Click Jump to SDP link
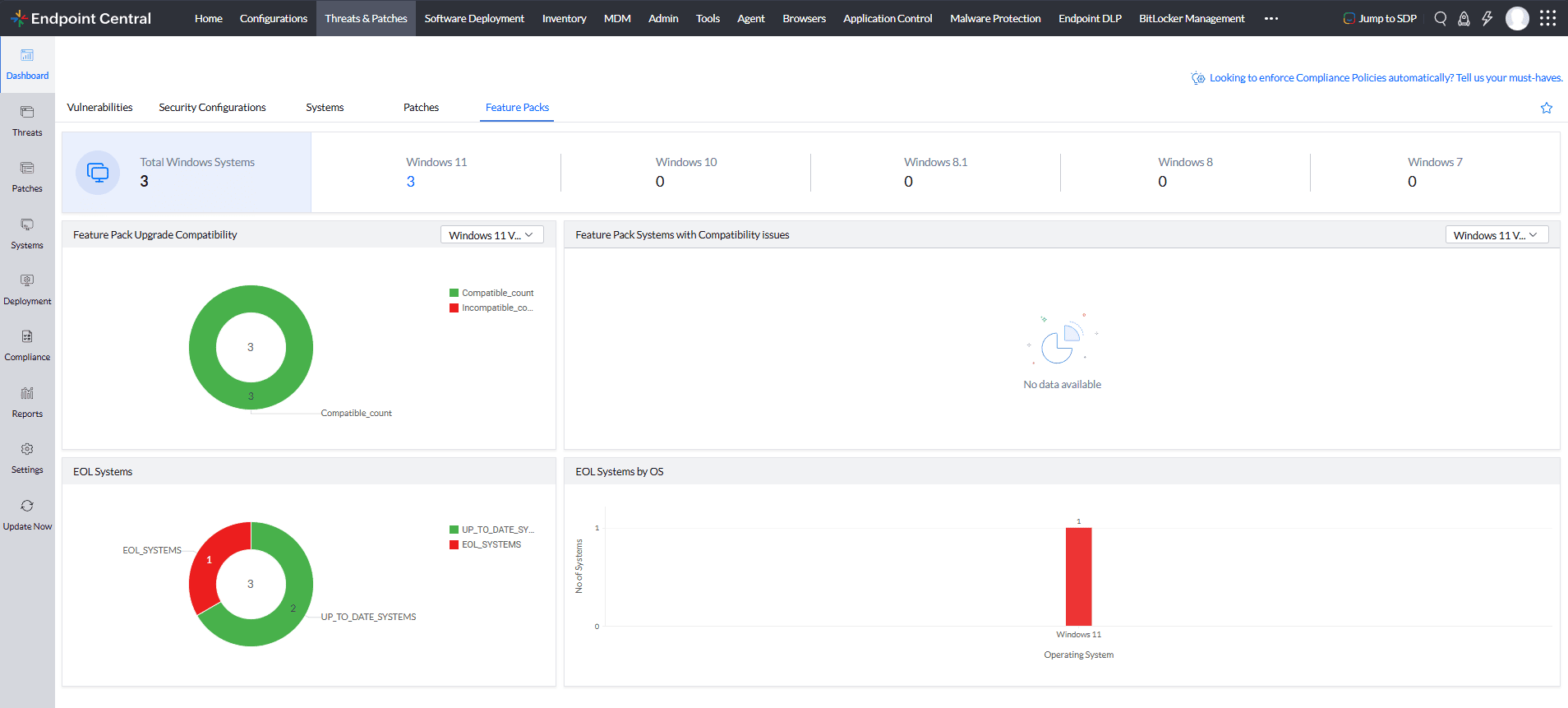 pyautogui.click(x=1387, y=18)
